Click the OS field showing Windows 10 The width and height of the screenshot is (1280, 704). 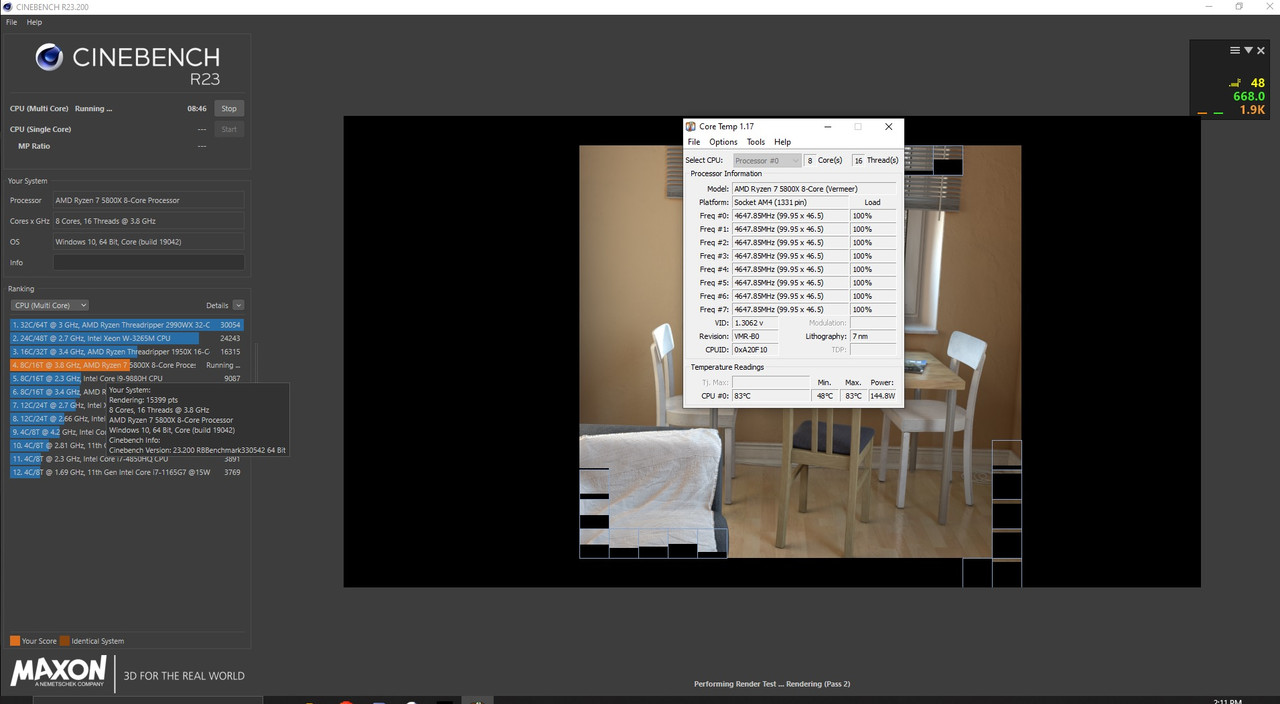[x=148, y=242]
